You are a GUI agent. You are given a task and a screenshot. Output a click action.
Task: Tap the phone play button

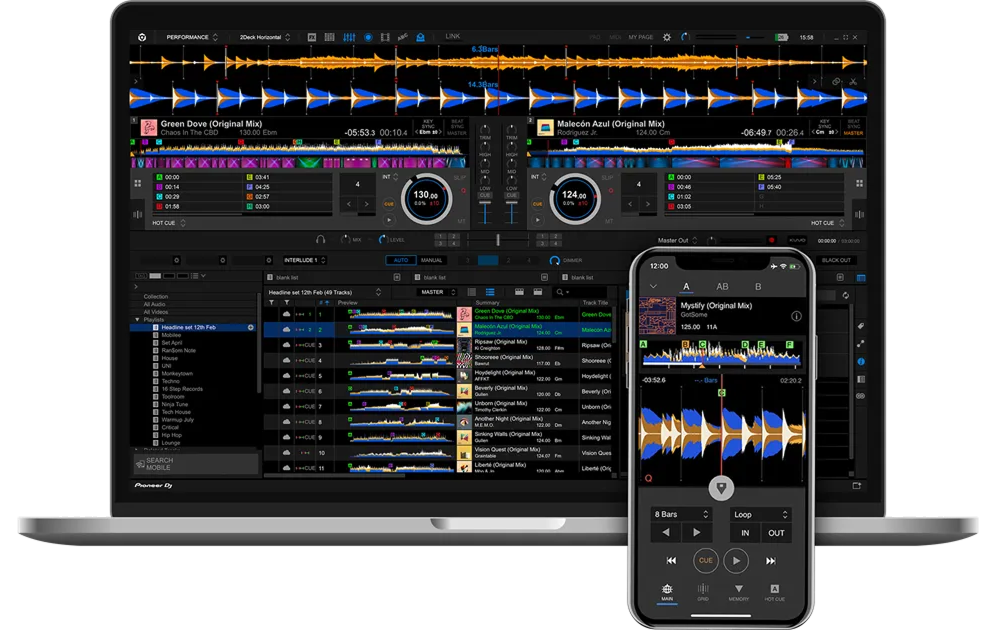pos(736,561)
